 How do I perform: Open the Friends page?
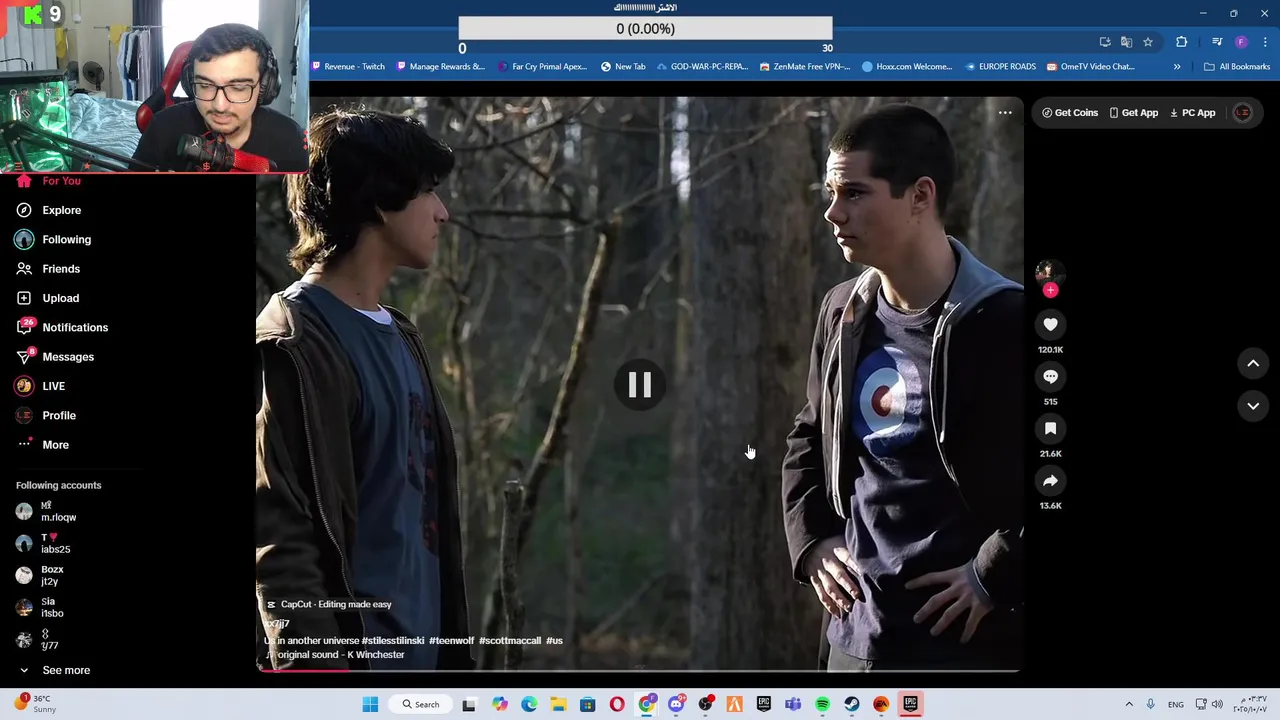pyautogui.click(x=48, y=269)
